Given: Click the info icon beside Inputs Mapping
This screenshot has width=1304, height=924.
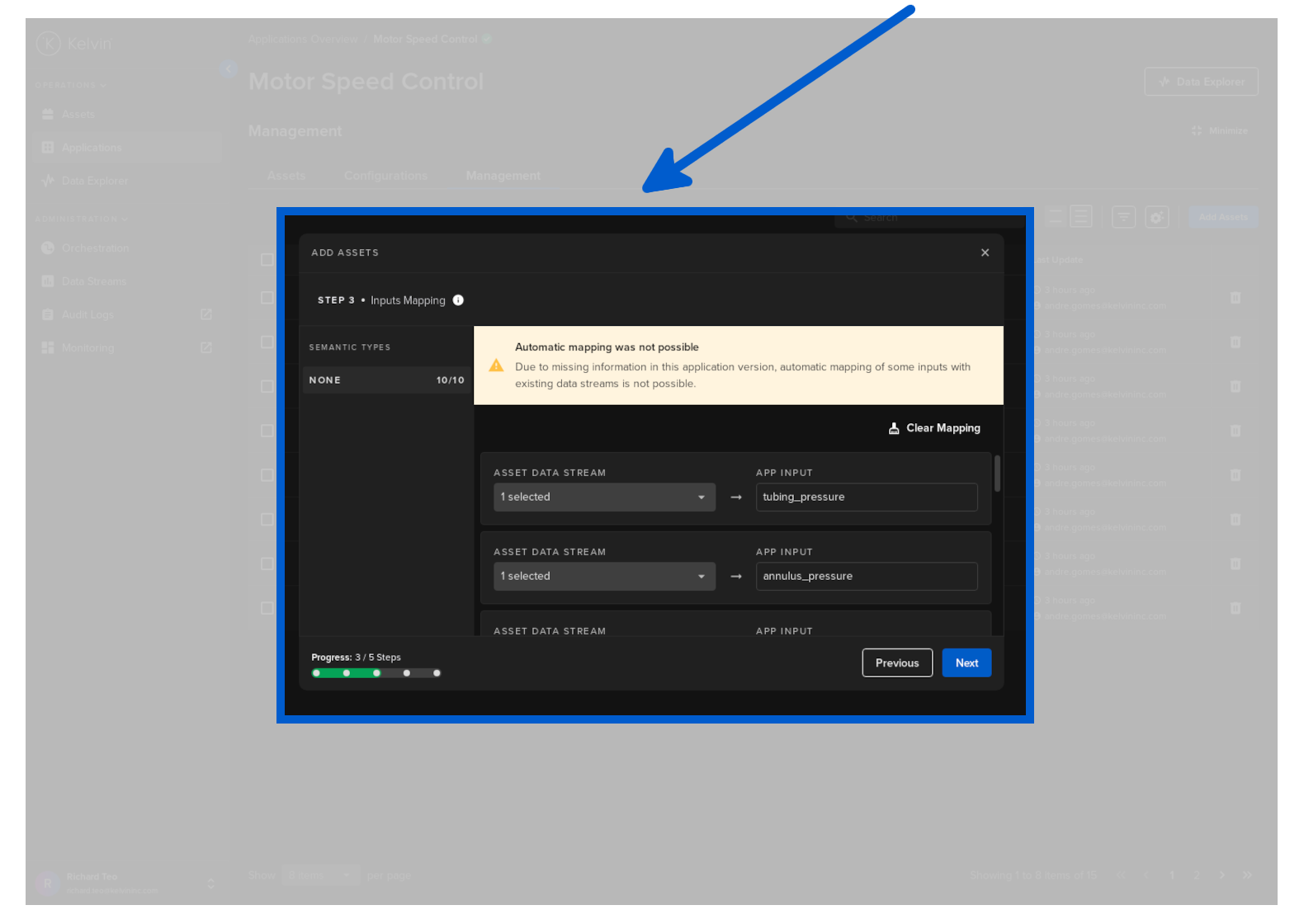Looking at the screenshot, I should point(458,300).
